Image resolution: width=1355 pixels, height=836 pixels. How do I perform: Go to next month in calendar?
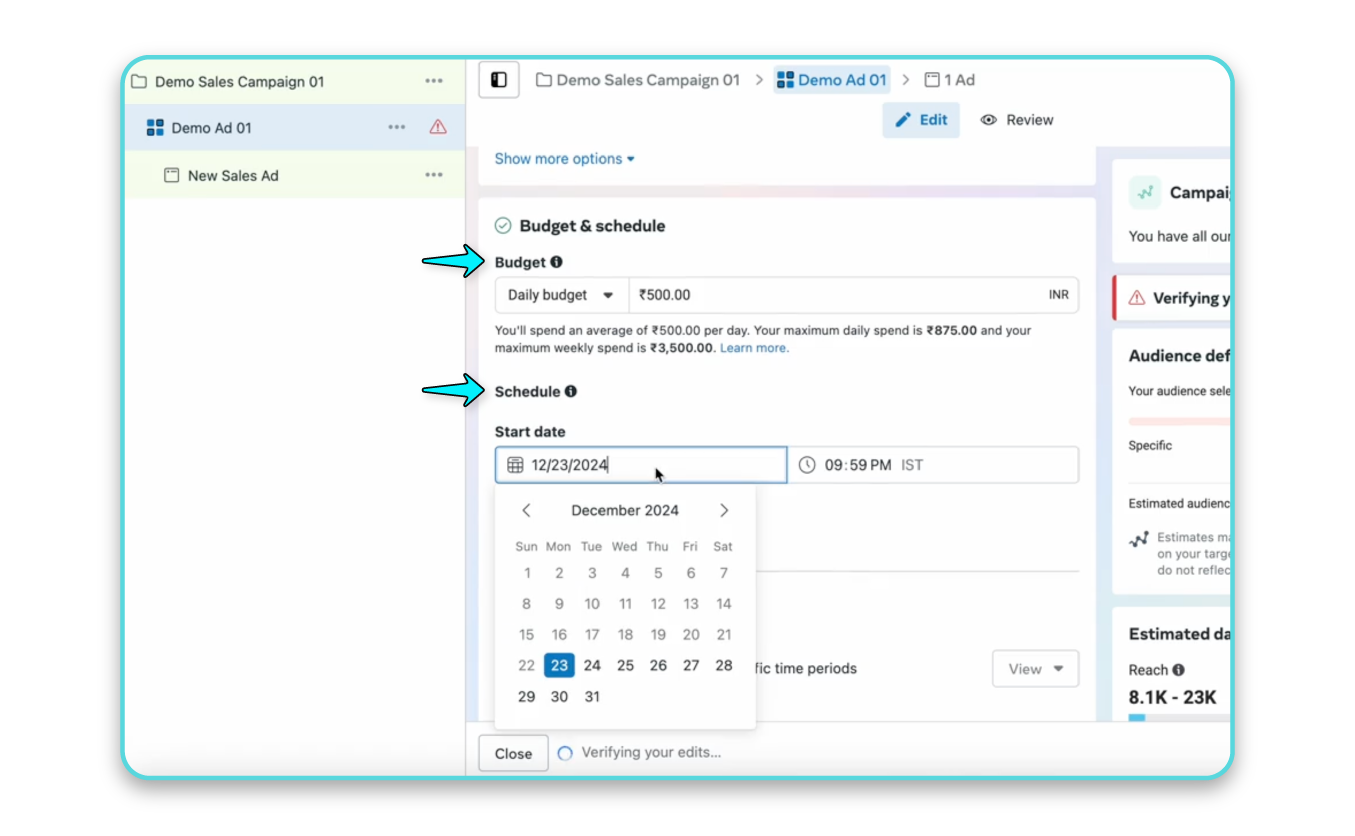pyautogui.click(x=724, y=511)
